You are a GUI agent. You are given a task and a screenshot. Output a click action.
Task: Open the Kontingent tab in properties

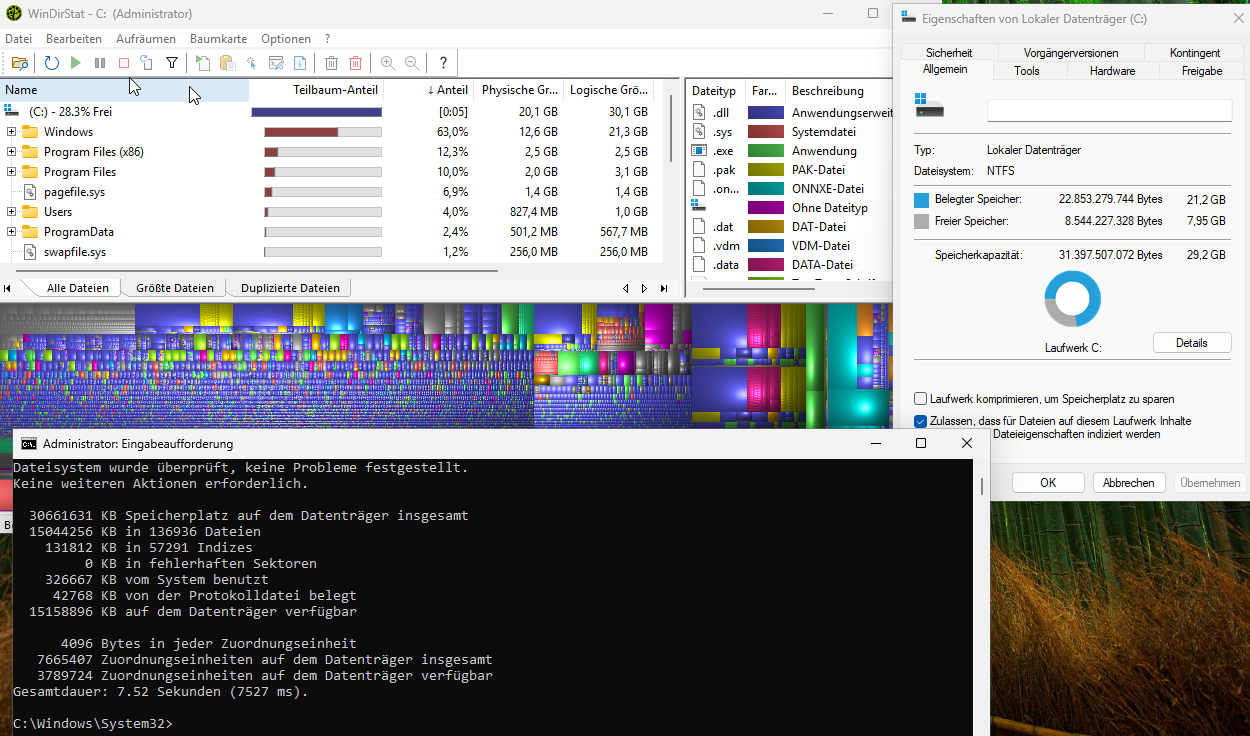(x=1195, y=52)
